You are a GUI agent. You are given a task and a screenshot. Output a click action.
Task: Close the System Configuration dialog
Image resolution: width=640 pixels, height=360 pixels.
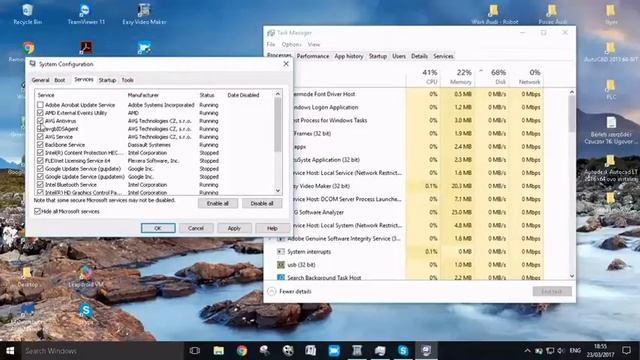pyautogui.click(x=286, y=64)
